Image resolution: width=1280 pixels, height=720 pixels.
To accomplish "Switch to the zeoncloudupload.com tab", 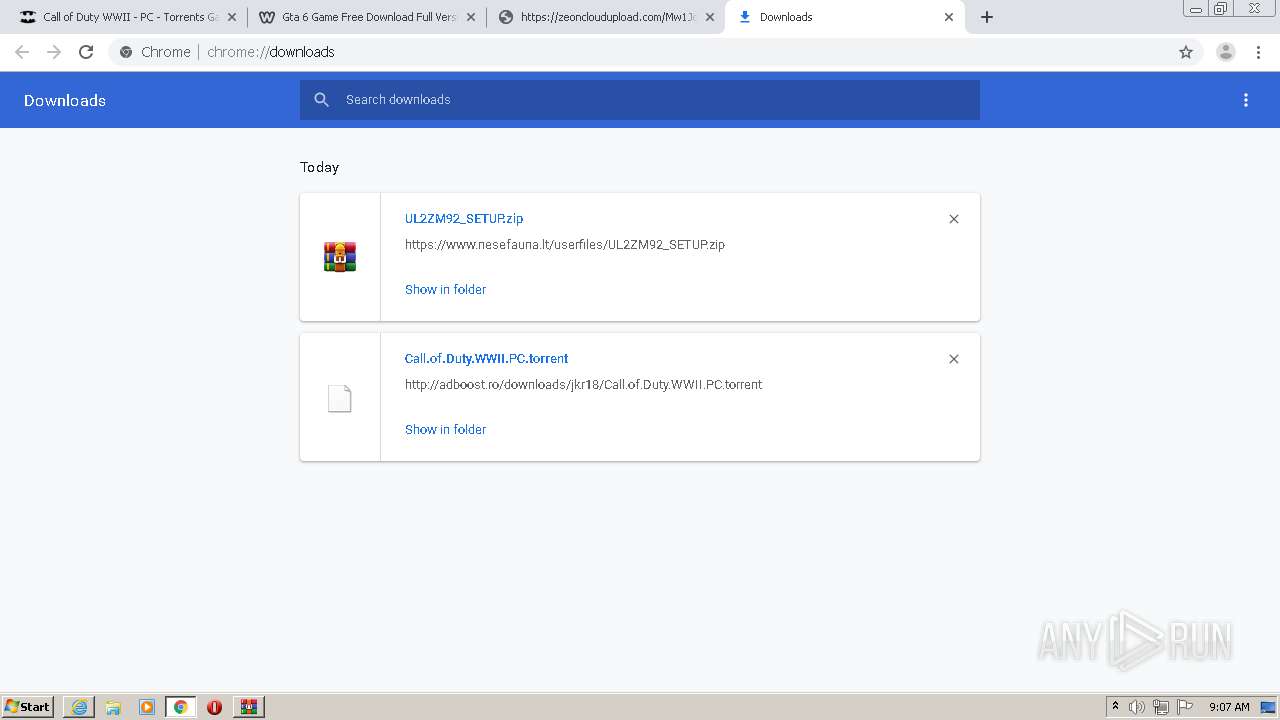I will point(605,17).
